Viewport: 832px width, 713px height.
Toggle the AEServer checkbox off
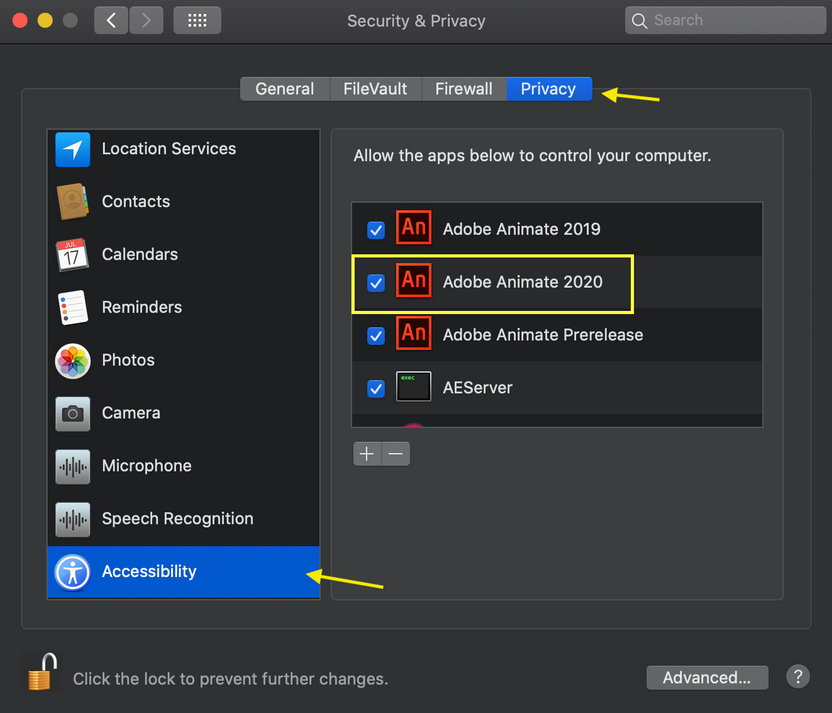point(375,388)
